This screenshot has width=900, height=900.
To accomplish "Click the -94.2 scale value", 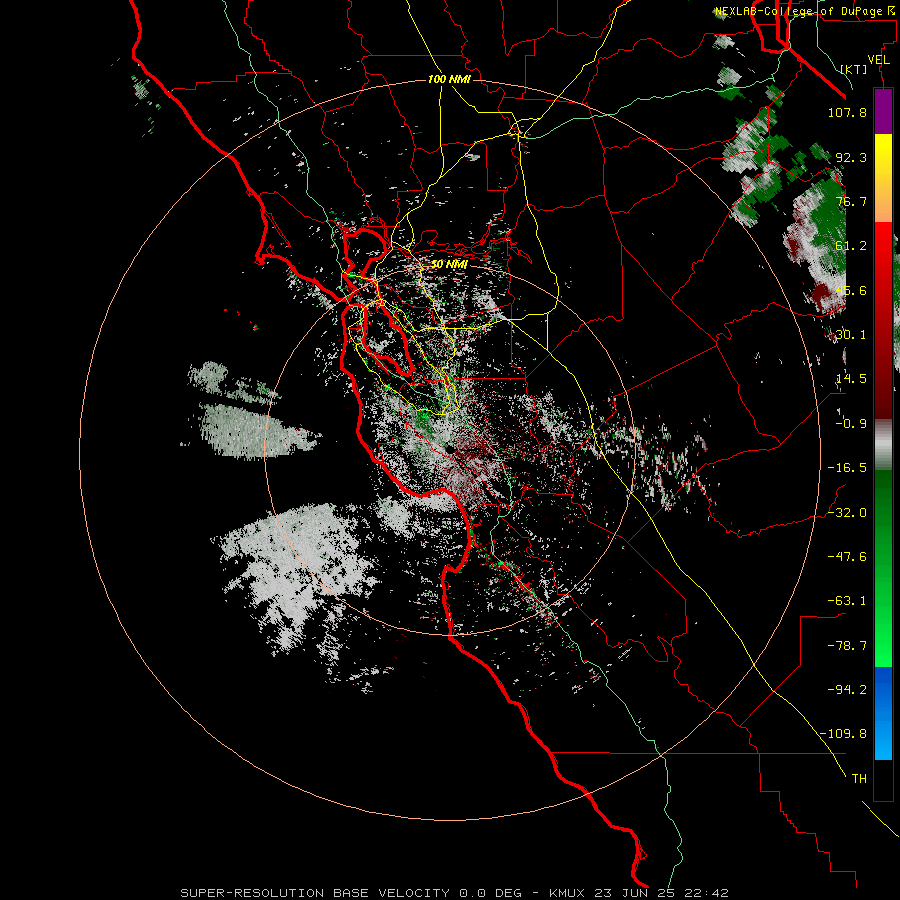I will [x=847, y=690].
